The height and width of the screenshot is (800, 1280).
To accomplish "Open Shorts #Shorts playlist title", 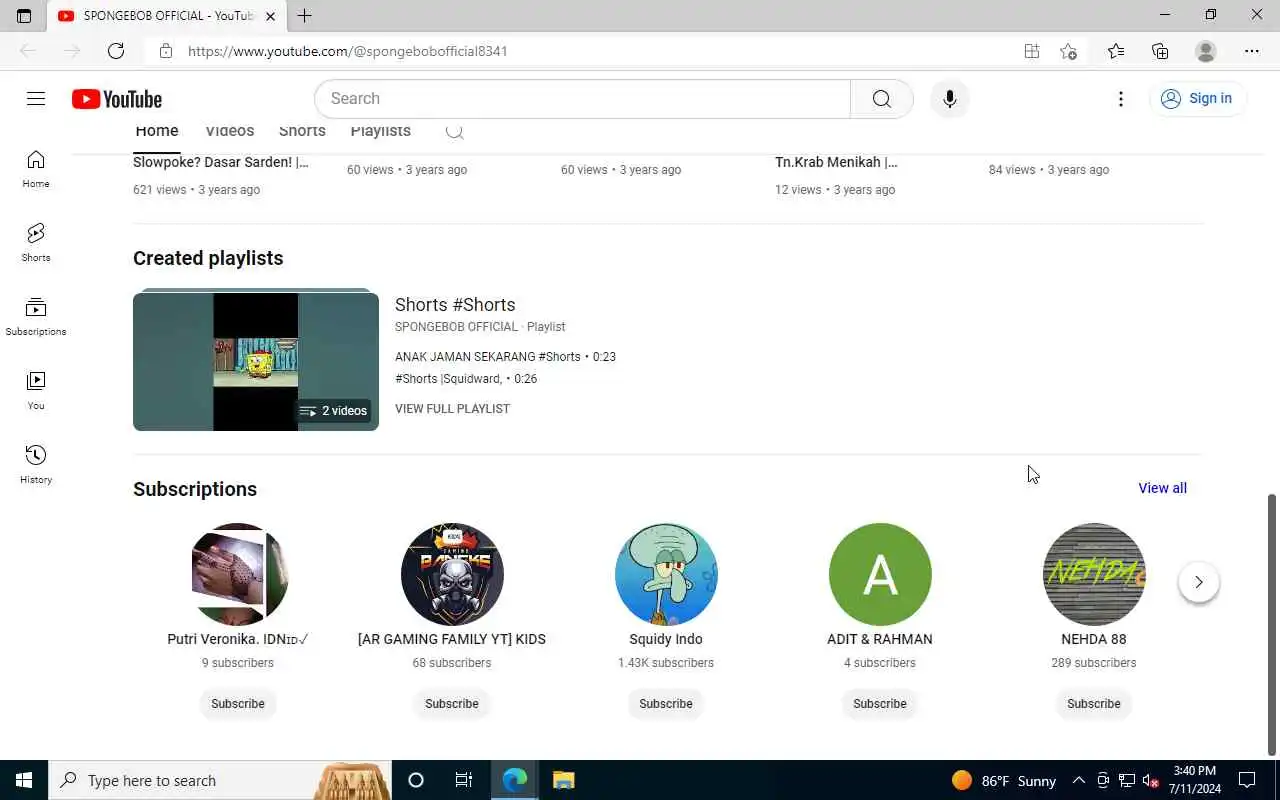I will click(x=455, y=305).
